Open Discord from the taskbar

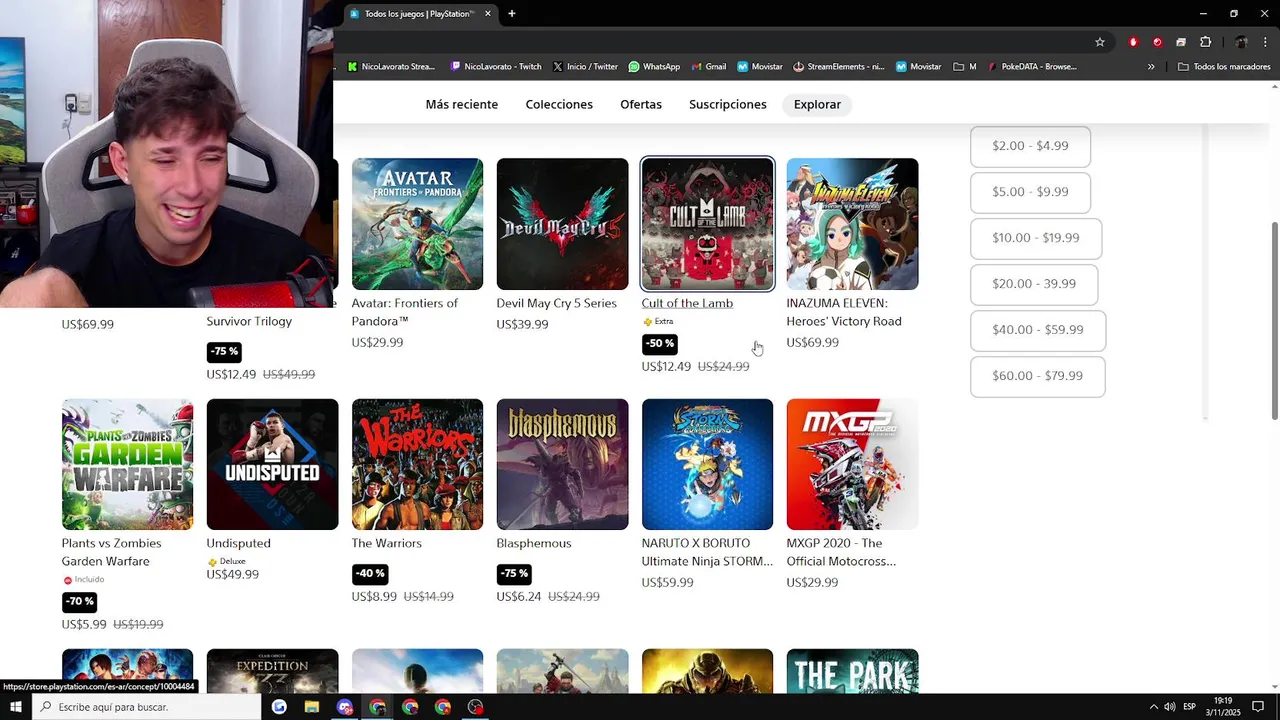[x=345, y=707]
